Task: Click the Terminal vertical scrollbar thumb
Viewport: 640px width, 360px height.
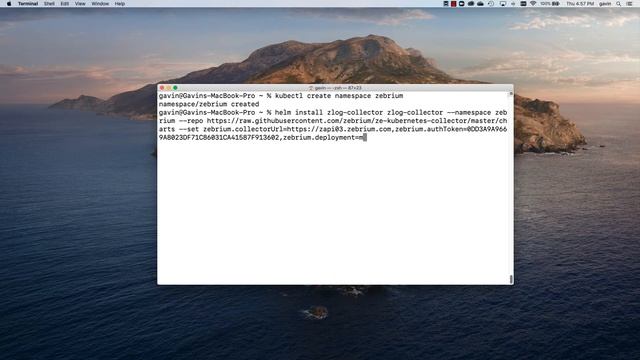Action: [511, 279]
